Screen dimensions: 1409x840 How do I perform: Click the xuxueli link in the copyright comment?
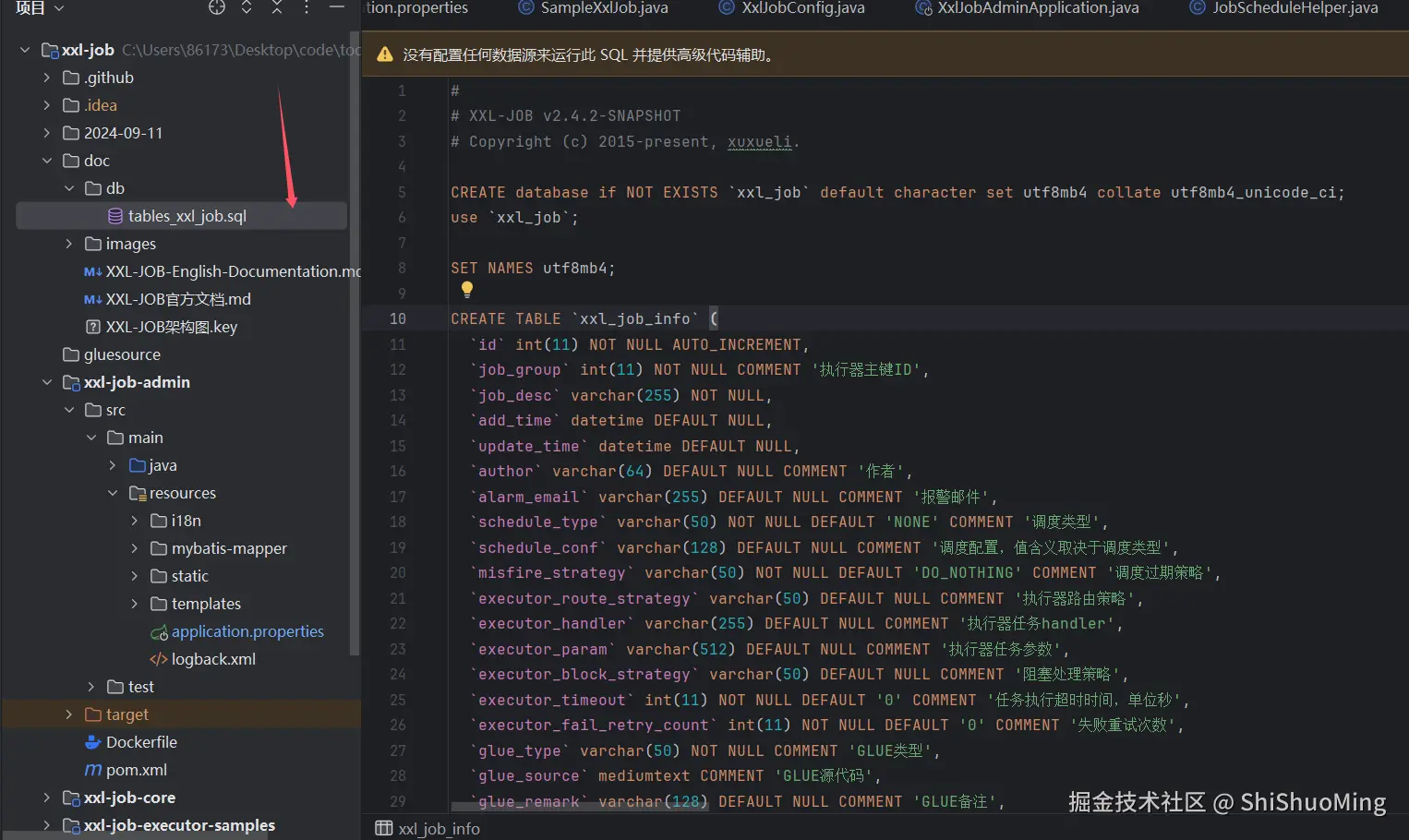[759, 141]
